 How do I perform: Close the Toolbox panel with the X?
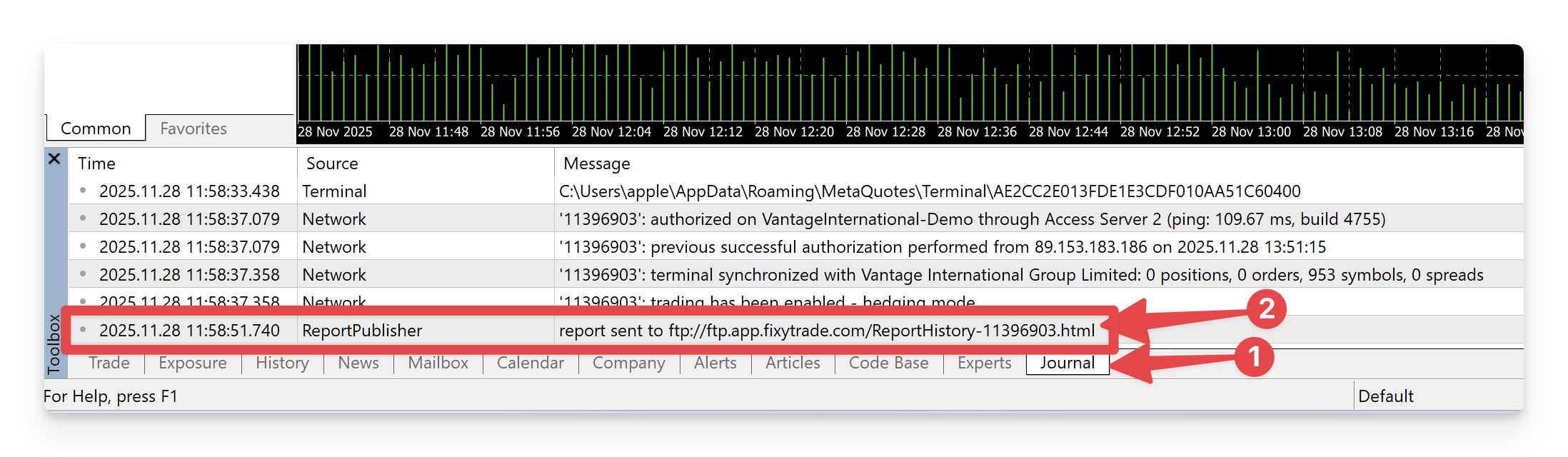pos(54,159)
